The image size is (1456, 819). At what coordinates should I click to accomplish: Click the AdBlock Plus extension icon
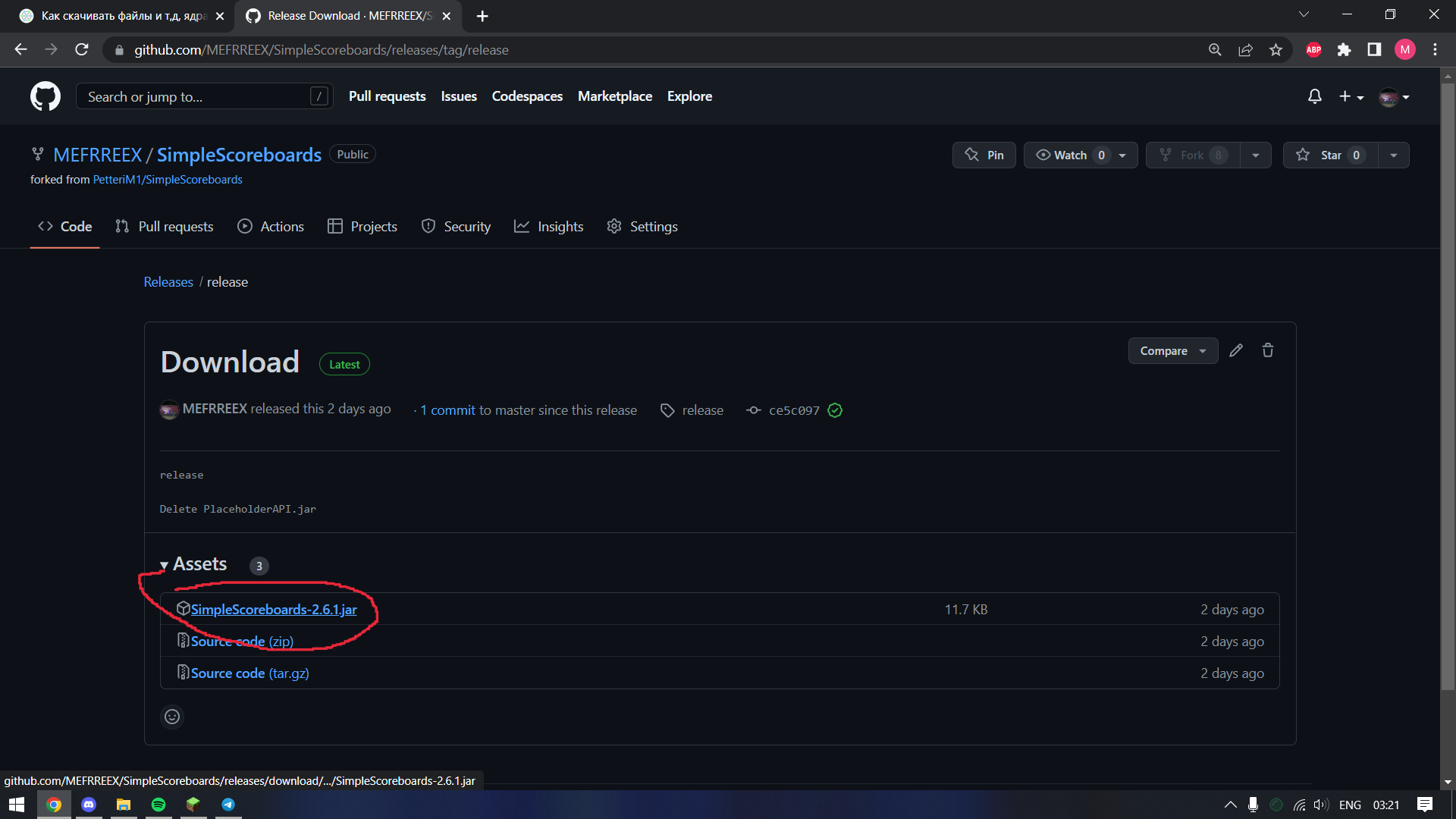[1313, 50]
